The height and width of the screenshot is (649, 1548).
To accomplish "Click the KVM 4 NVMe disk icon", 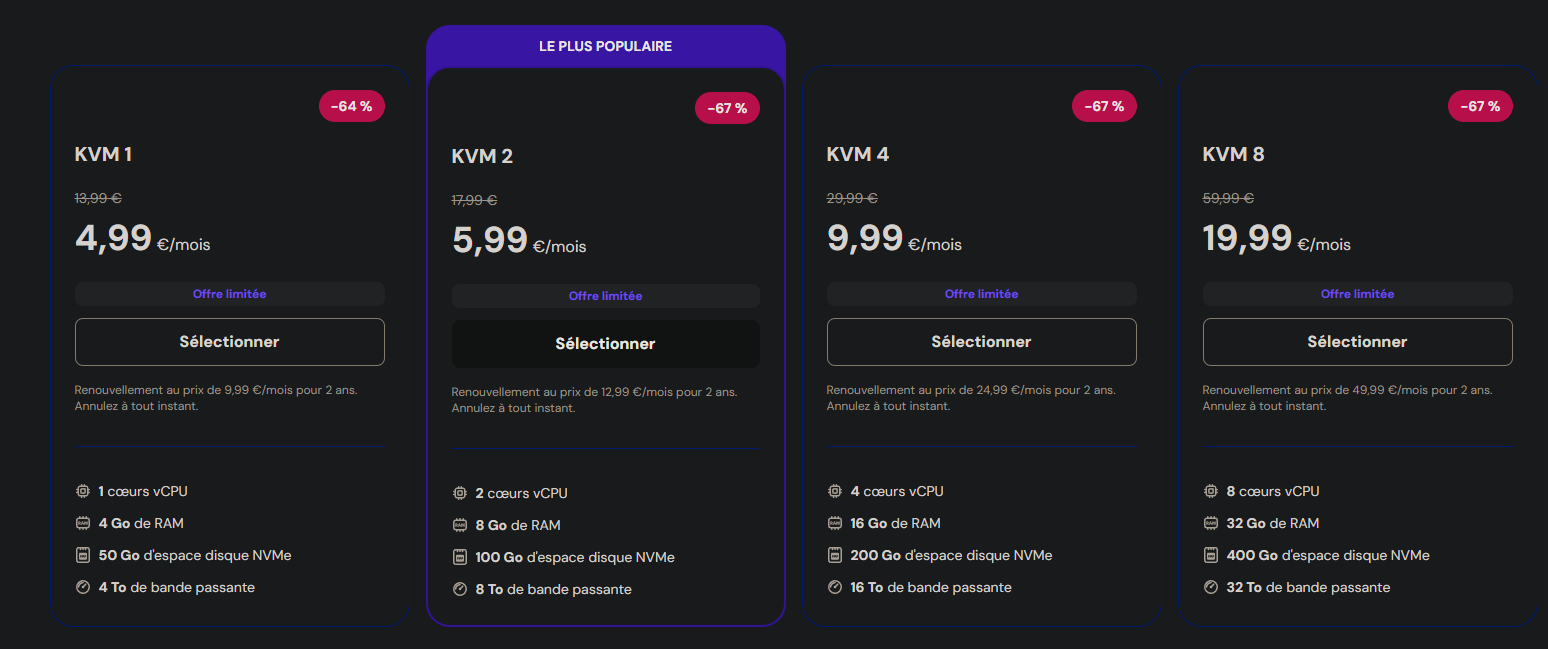I will coord(835,555).
